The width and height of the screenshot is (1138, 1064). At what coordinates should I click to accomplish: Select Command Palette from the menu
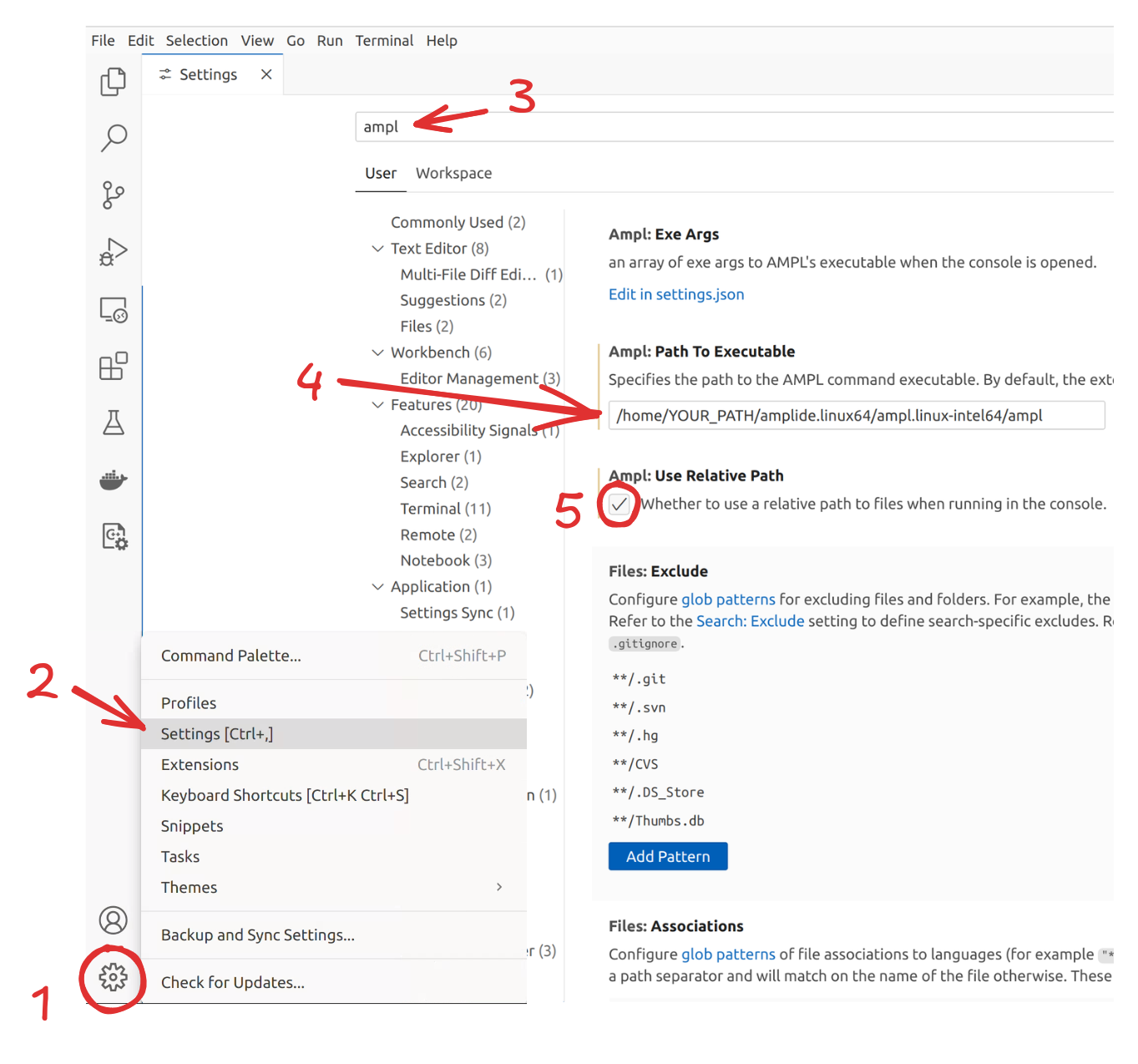tap(334, 656)
